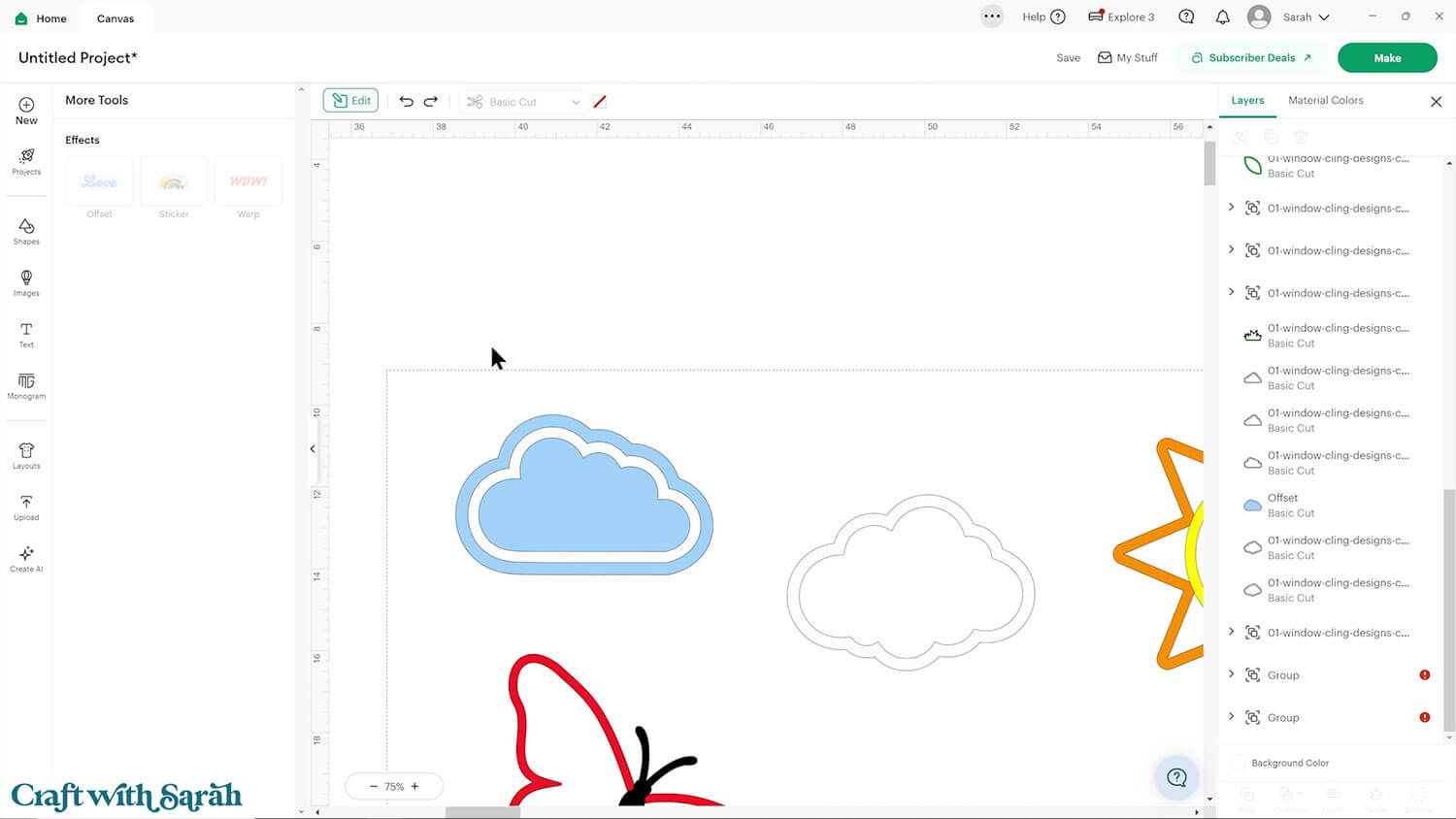Switch to the Home tab

(42, 18)
